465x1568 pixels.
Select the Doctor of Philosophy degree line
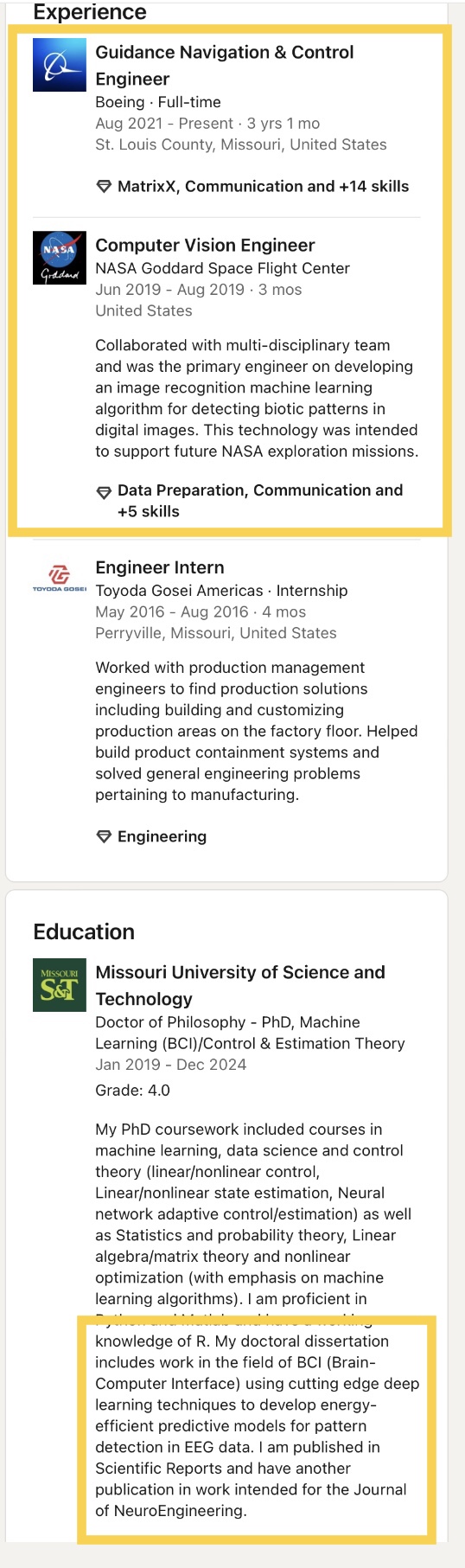(x=250, y=1033)
